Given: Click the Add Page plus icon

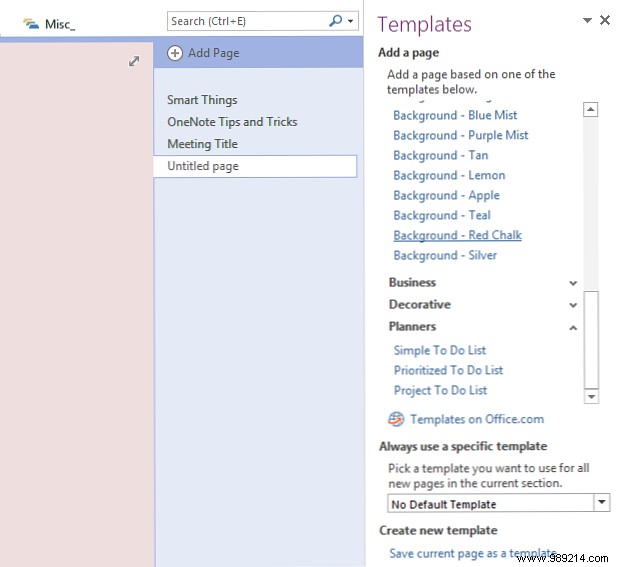Looking at the screenshot, I should (175, 53).
